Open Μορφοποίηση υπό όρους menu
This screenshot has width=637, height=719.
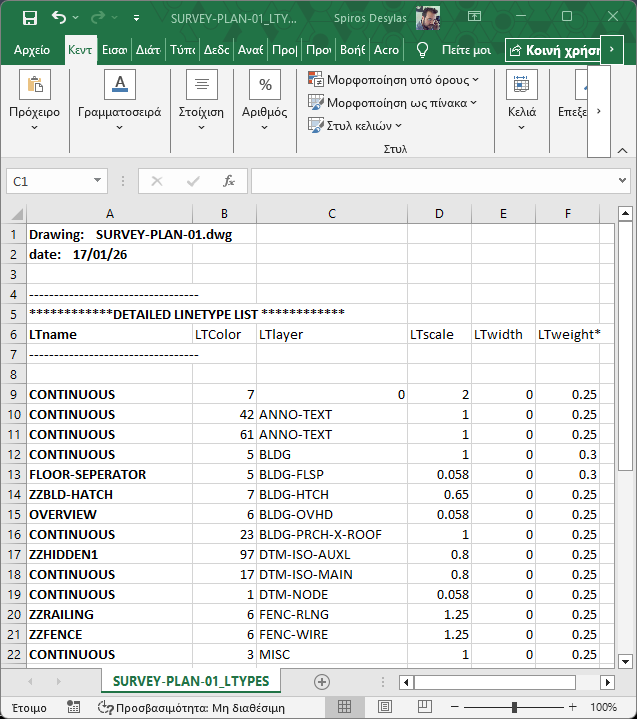click(393, 80)
